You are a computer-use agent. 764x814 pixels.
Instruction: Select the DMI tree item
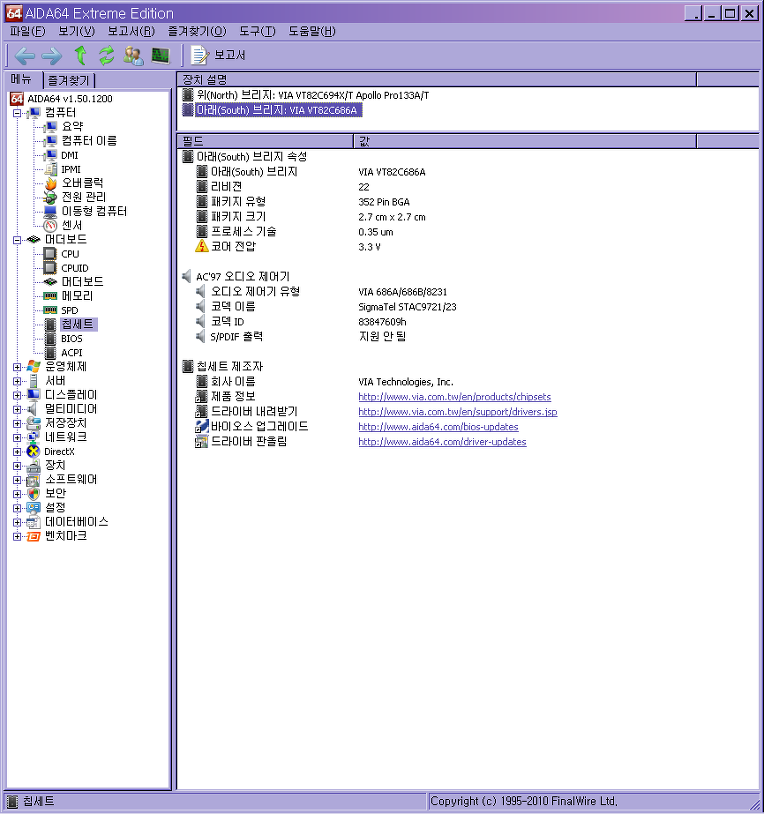pos(70,155)
